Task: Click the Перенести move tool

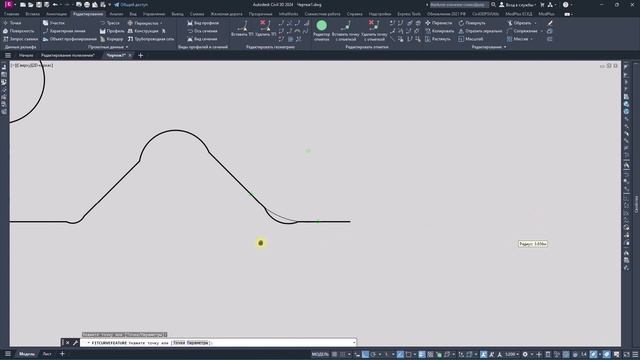Action: tap(438, 23)
